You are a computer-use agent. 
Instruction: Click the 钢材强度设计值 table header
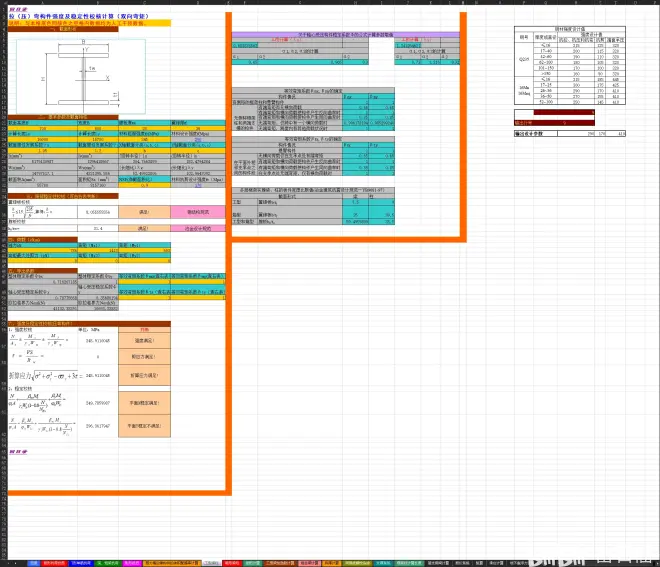(571, 31)
